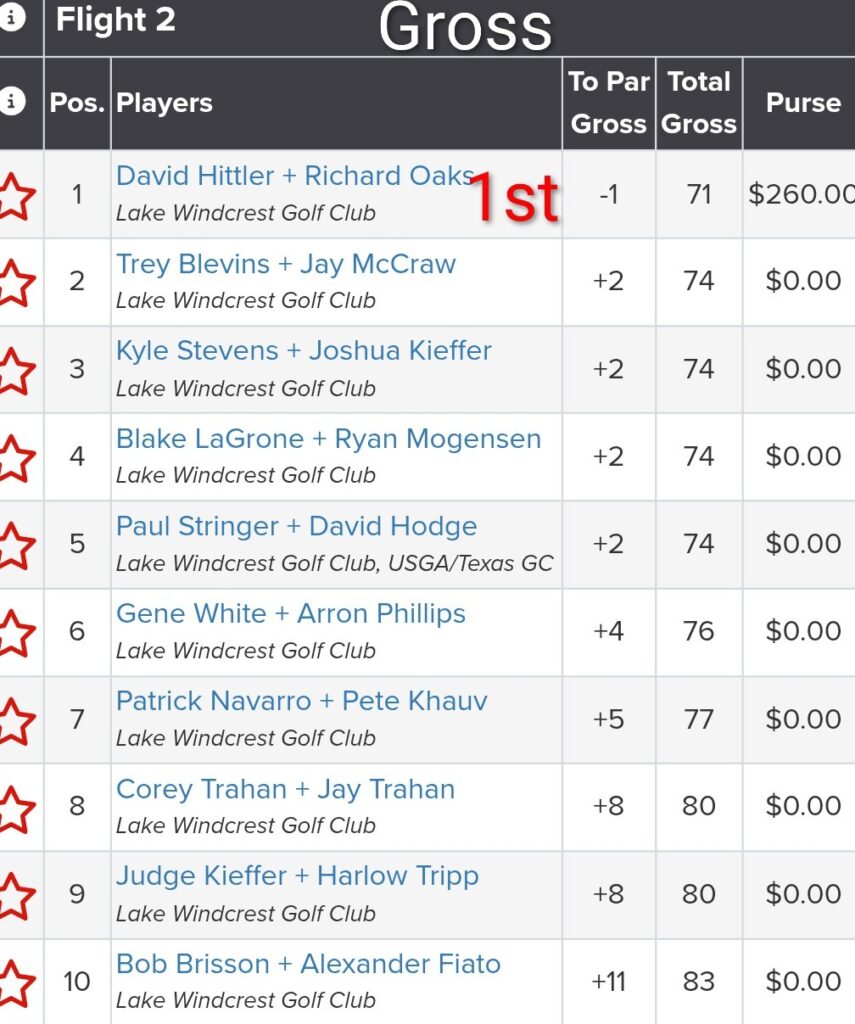Toggle star for Judge Kieffer + Harlow Tripp

click(x=15, y=894)
